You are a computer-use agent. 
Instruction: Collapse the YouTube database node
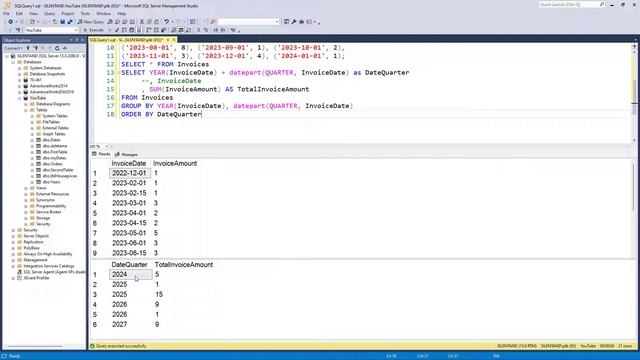(19, 98)
